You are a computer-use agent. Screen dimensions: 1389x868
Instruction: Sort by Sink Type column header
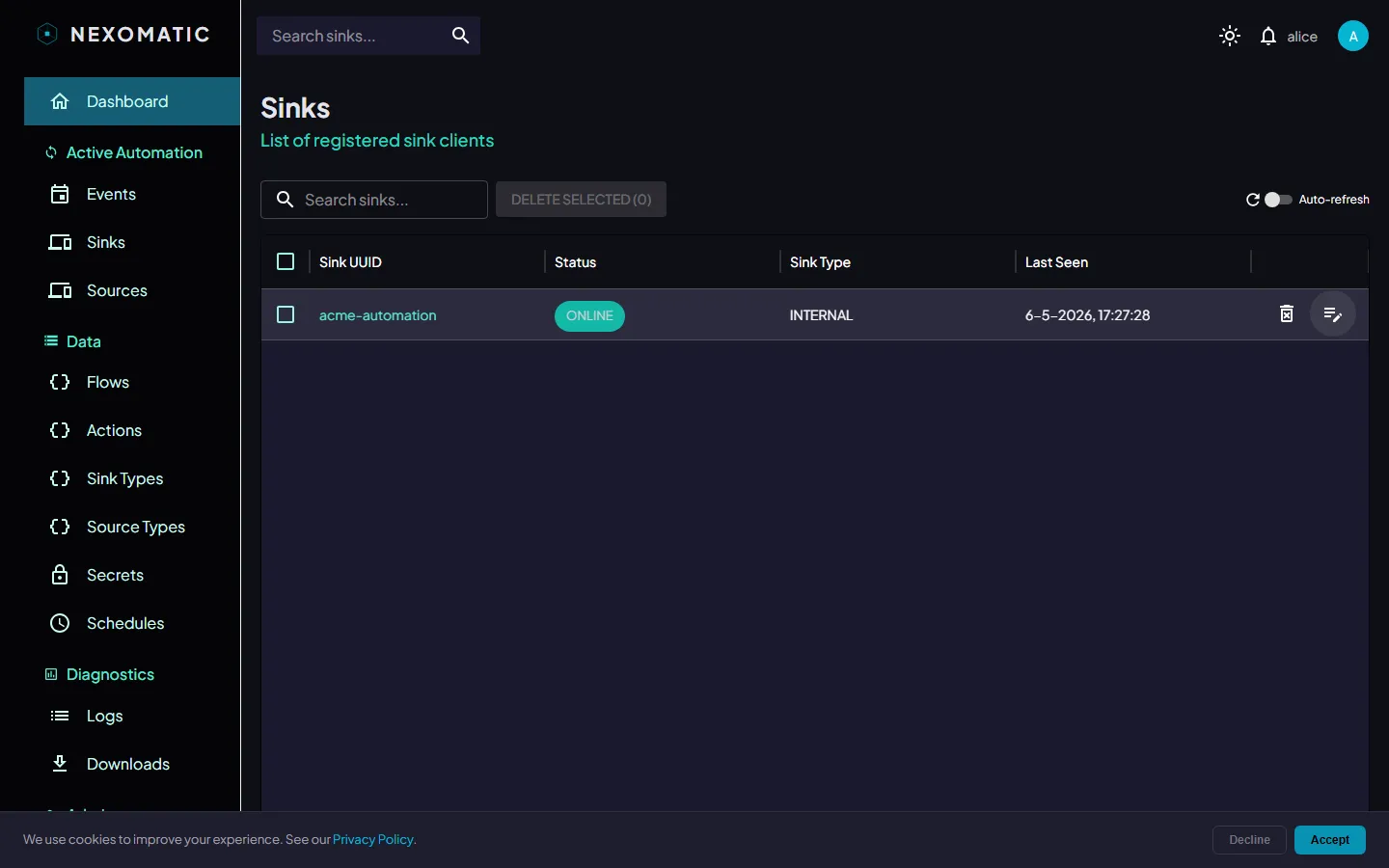(x=820, y=262)
